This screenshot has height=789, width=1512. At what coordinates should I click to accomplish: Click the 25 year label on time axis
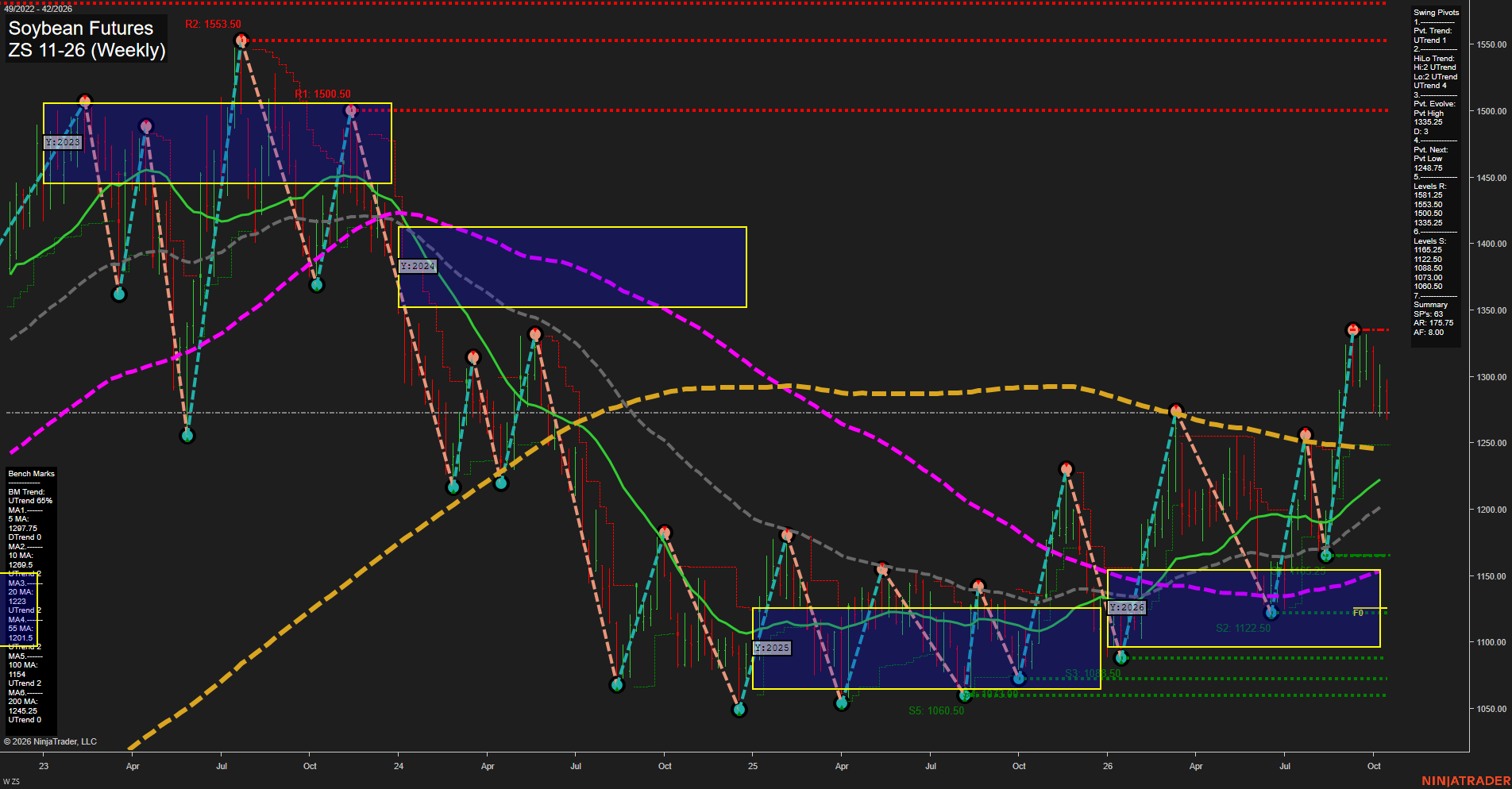click(x=753, y=766)
